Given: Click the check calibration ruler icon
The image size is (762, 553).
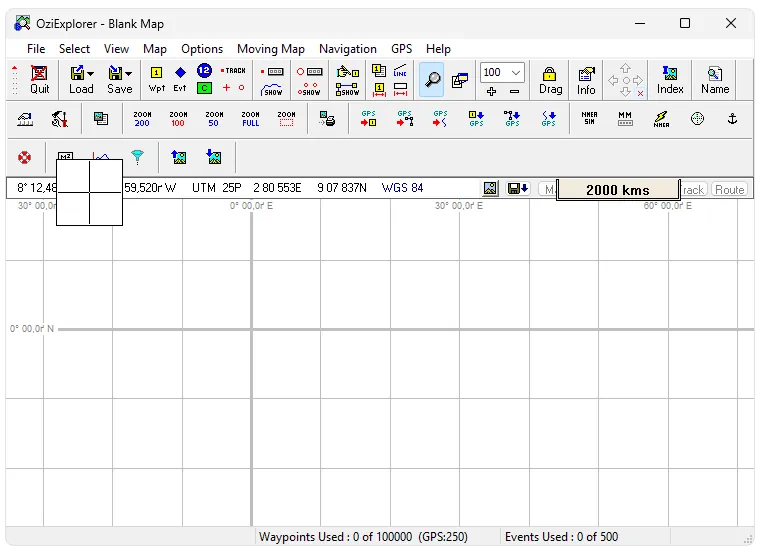Looking at the screenshot, I should (x=25, y=119).
